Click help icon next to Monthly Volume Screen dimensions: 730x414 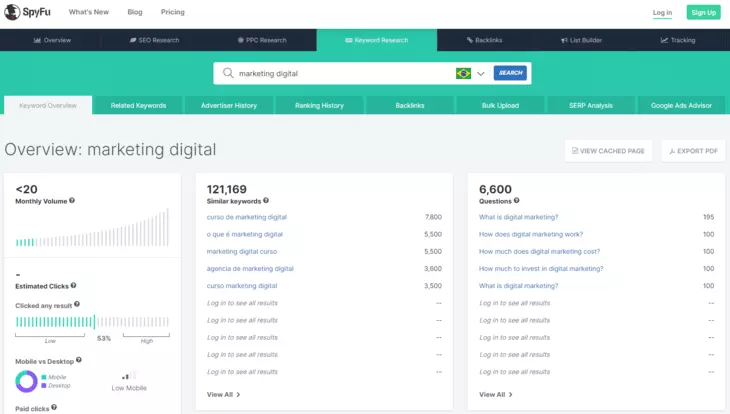point(72,201)
